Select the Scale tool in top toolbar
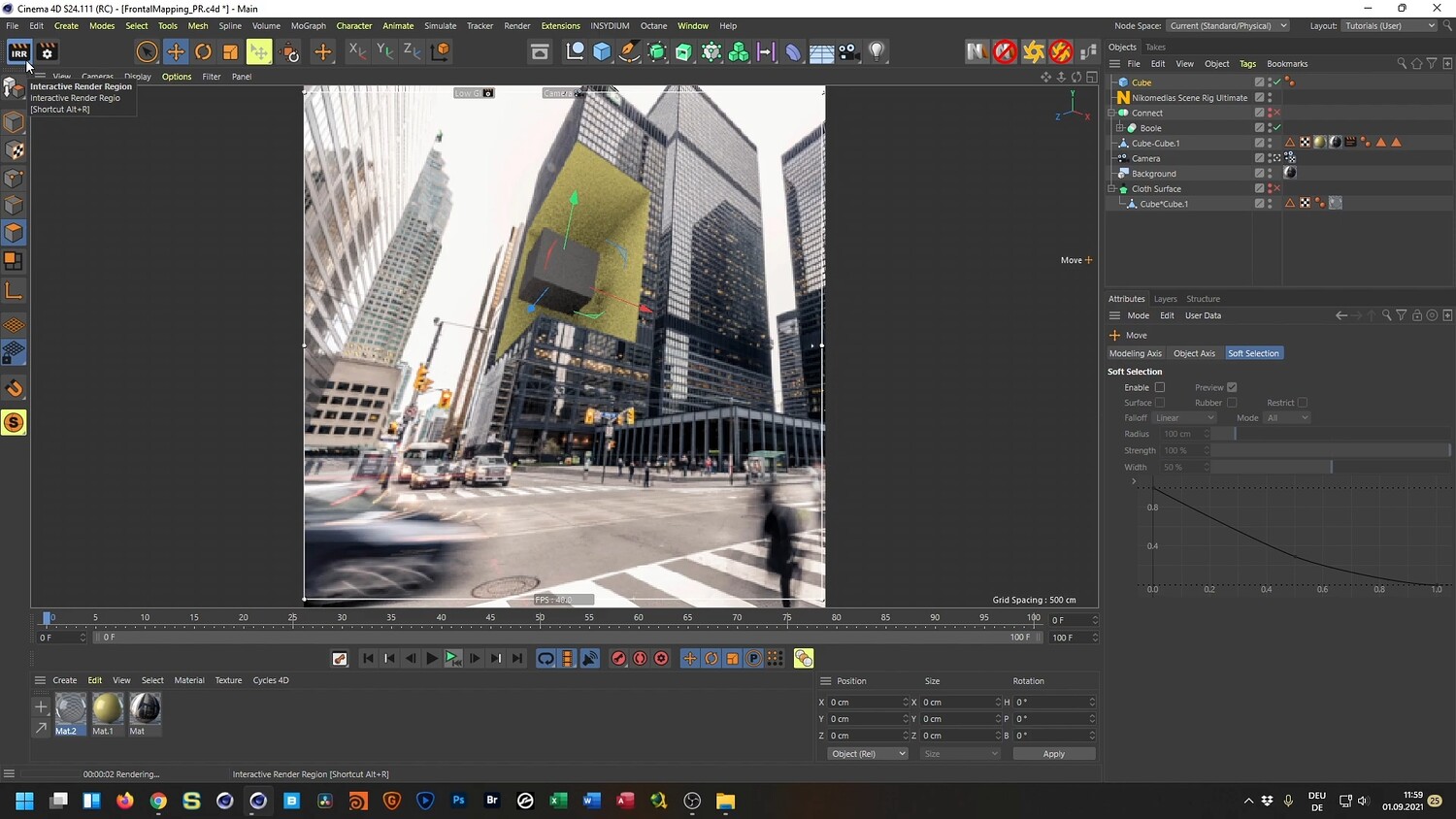Screen dimensions: 1456x819 pos(230,52)
